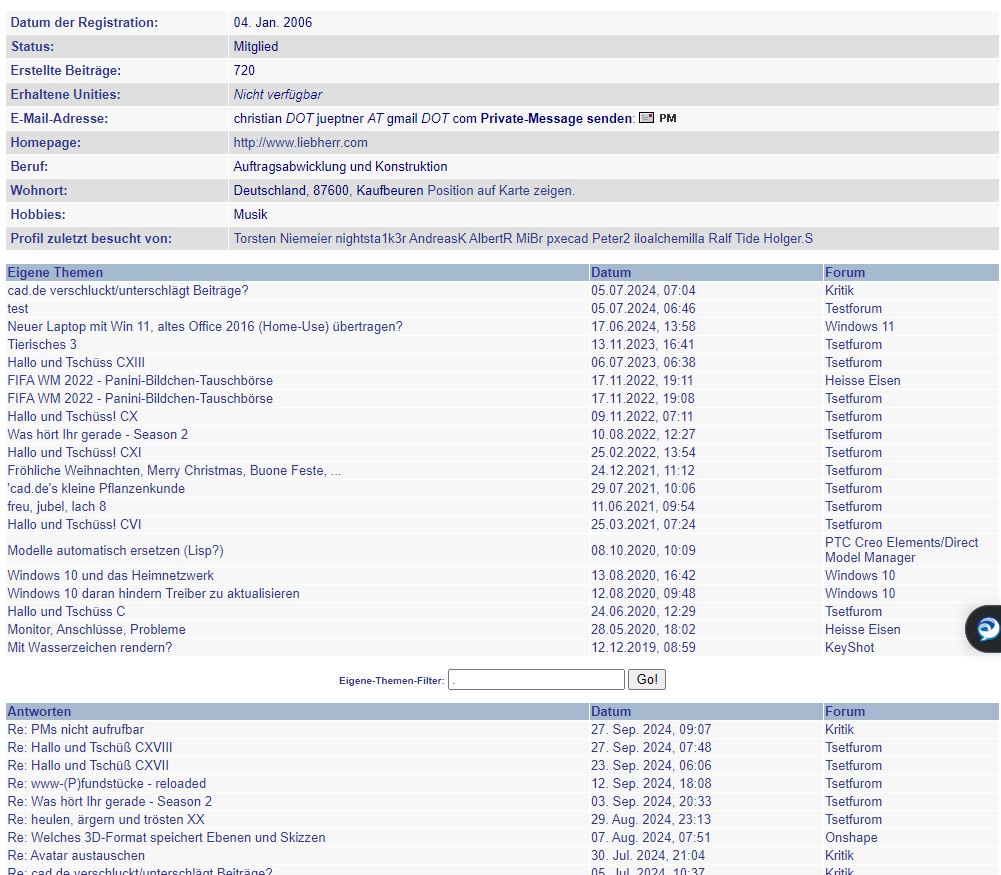The width and height of the screenshot is (1001, 875).
Task: Open topic Hallo und Tschüss! CVI
Action: 74,524
